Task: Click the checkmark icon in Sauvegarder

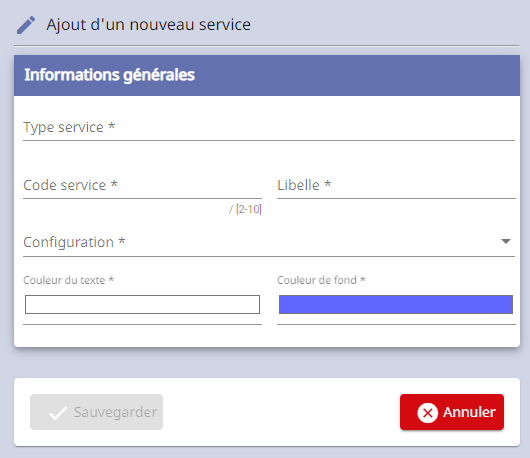Action: tap(57, 413)
